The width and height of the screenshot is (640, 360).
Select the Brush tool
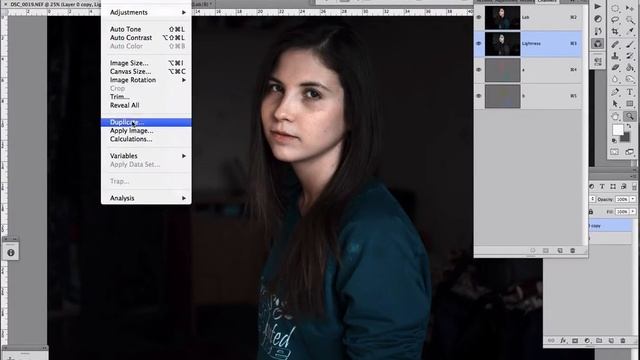(x=630, y=44)
